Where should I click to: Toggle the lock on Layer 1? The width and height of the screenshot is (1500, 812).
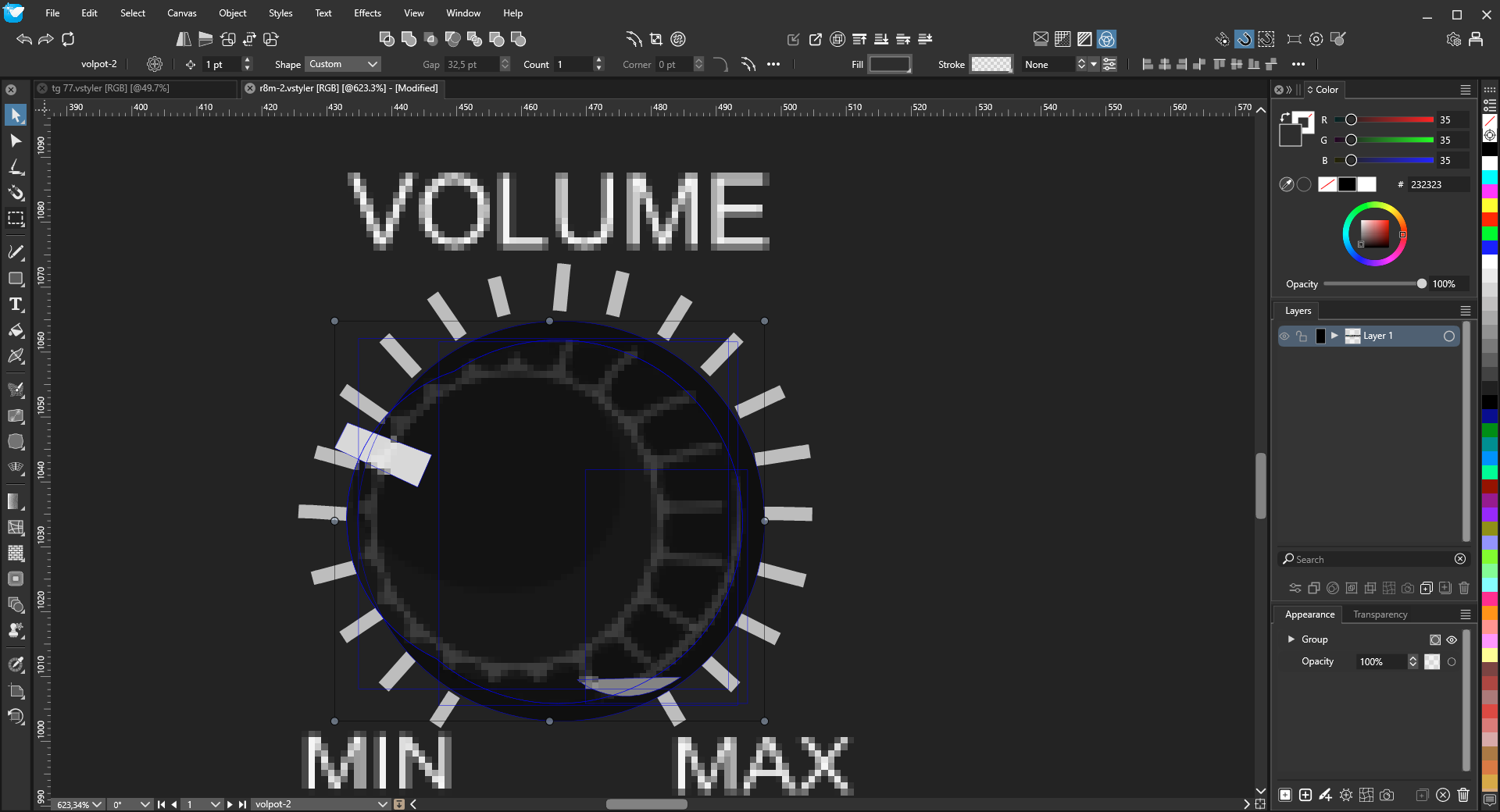click(1302, 337)
